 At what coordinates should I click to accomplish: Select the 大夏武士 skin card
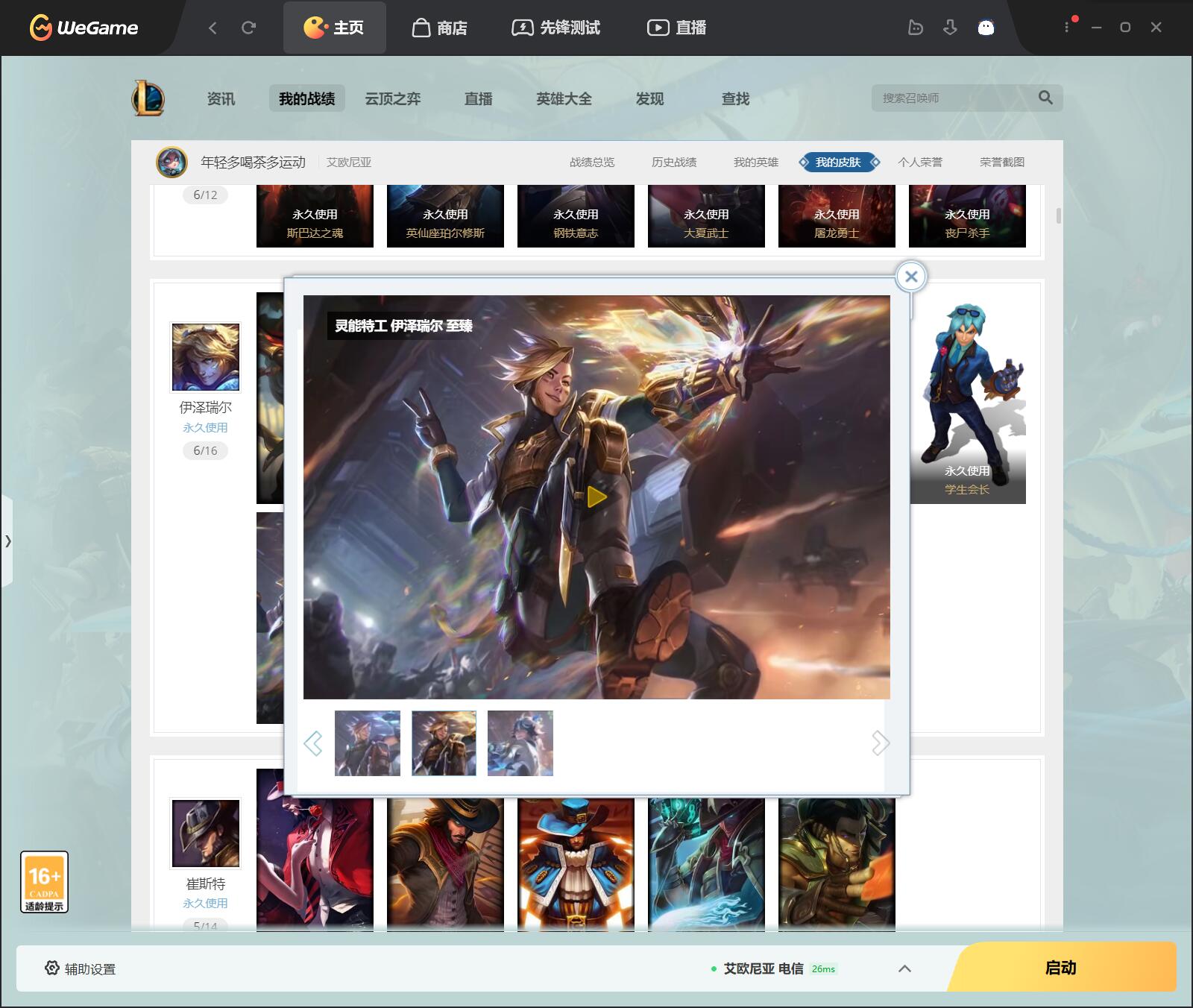[706, 216]
